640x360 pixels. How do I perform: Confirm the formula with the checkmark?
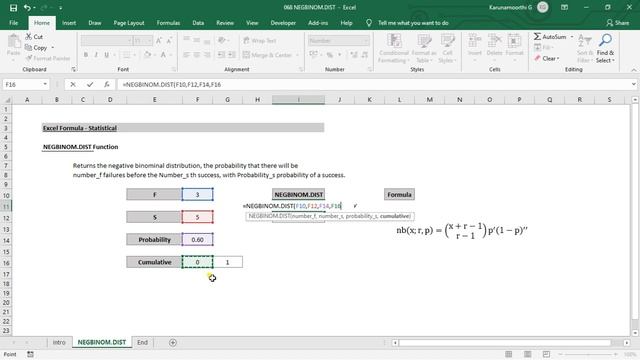(x=90, y=84)
